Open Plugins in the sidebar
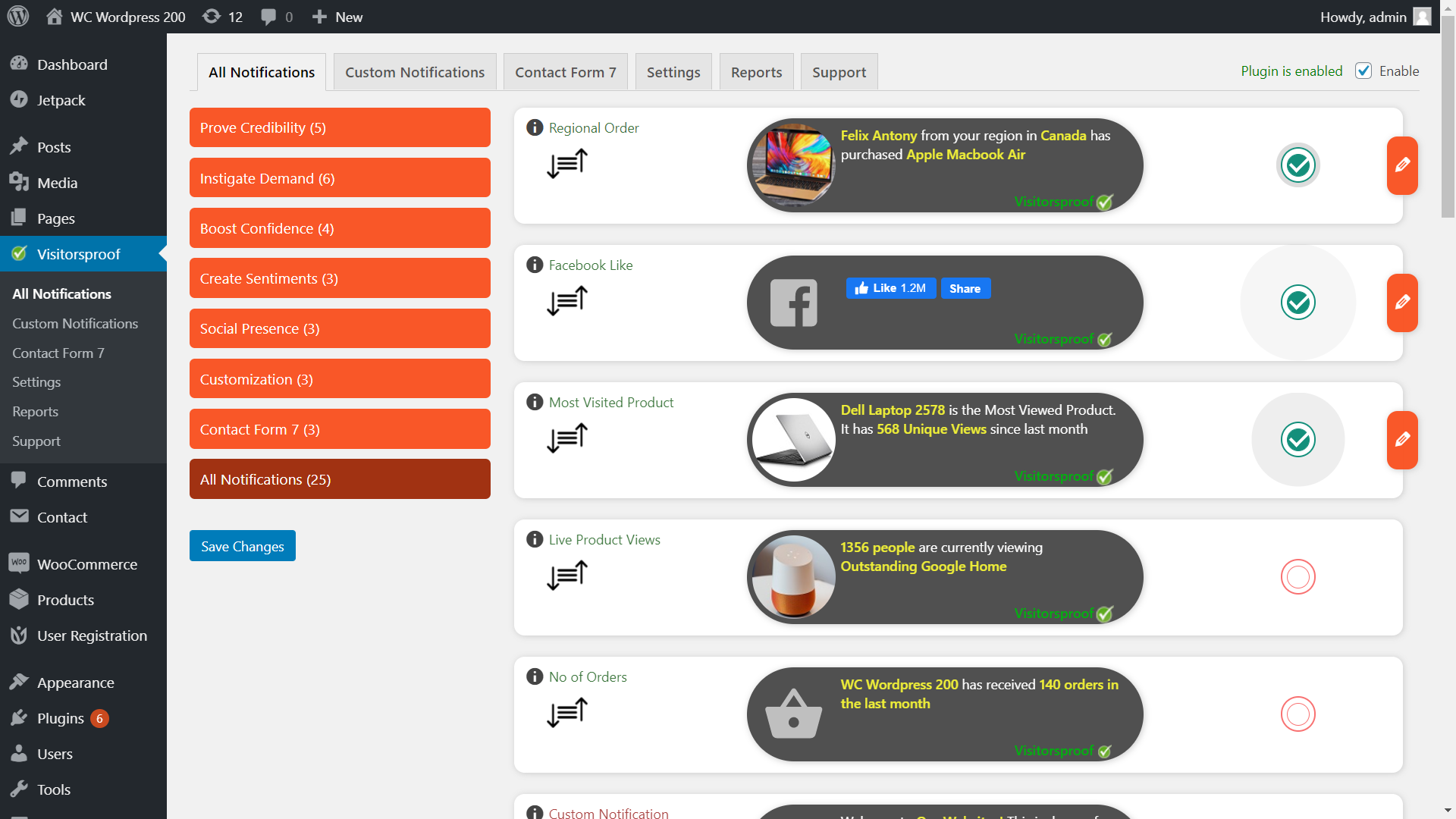The image size is (1456, 819). click(x=83, y=718)
